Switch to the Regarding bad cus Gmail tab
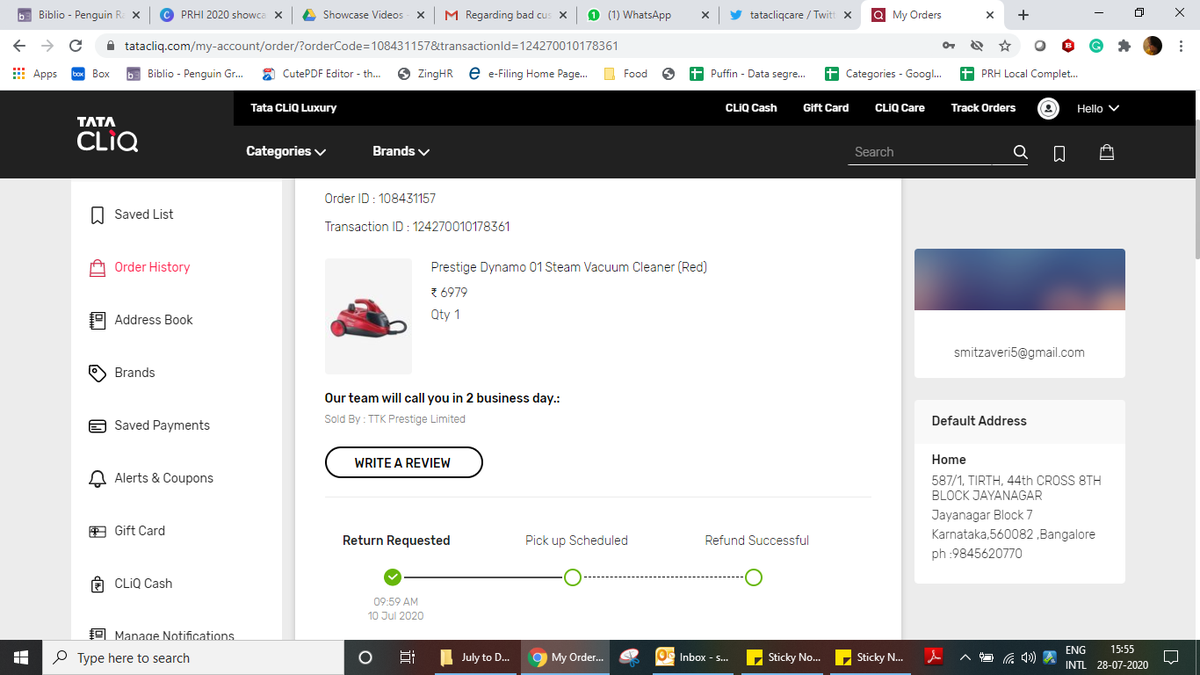Image resolution: width=1200 pixels, height=675 pixels. point(505,15)
